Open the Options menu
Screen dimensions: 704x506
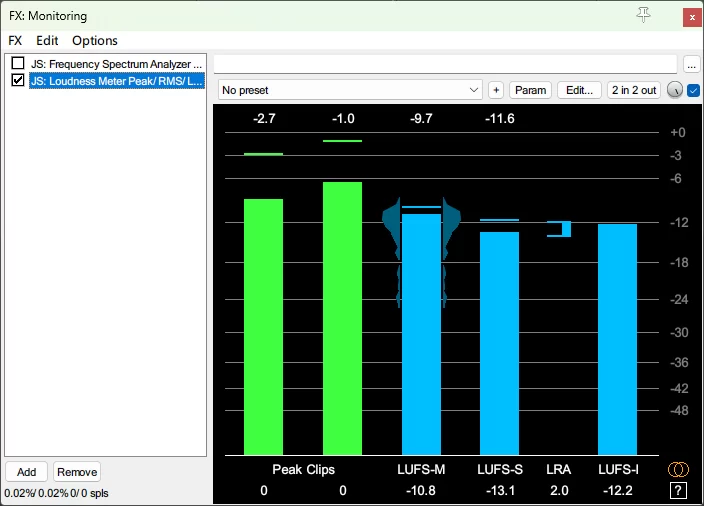[95, 40]
